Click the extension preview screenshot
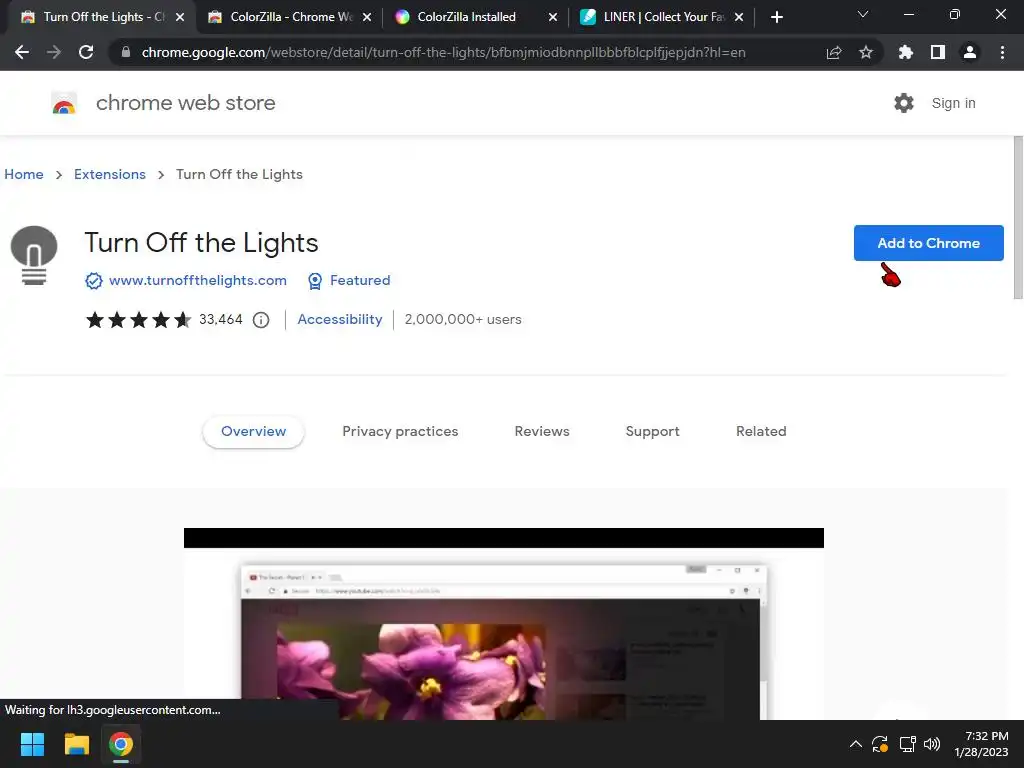This screenshot has width=1024, height=768. 504,624
